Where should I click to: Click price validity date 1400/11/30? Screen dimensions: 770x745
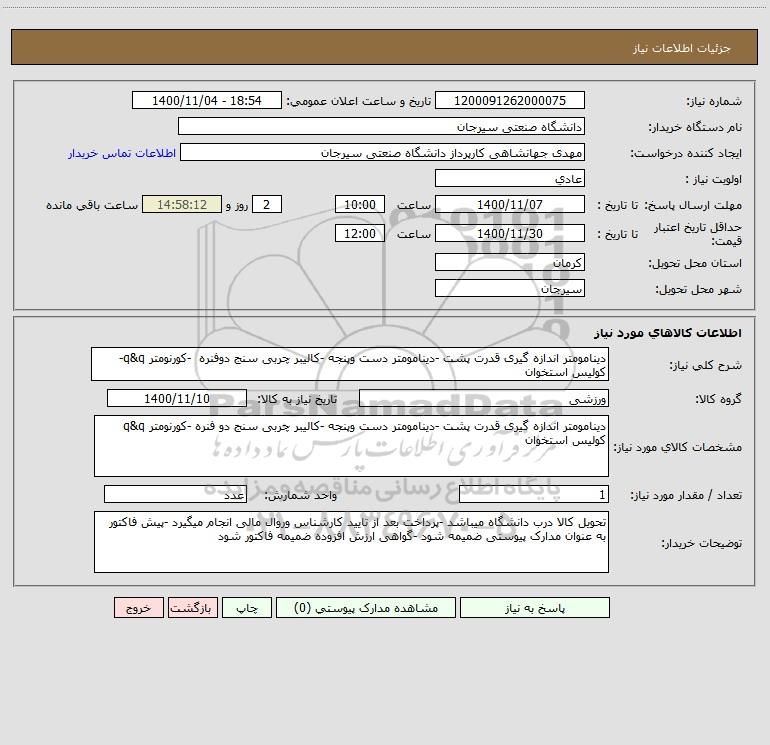510,233
